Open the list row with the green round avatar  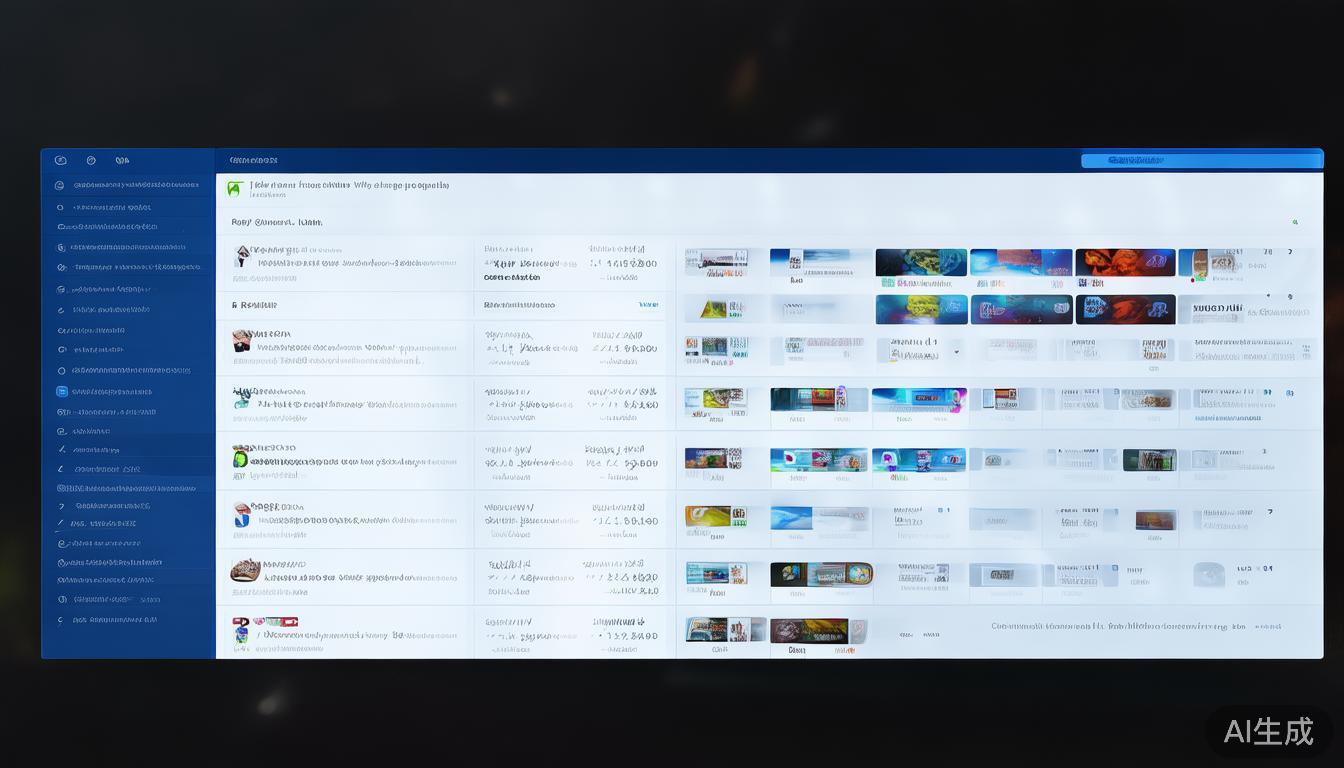(240, 458)
